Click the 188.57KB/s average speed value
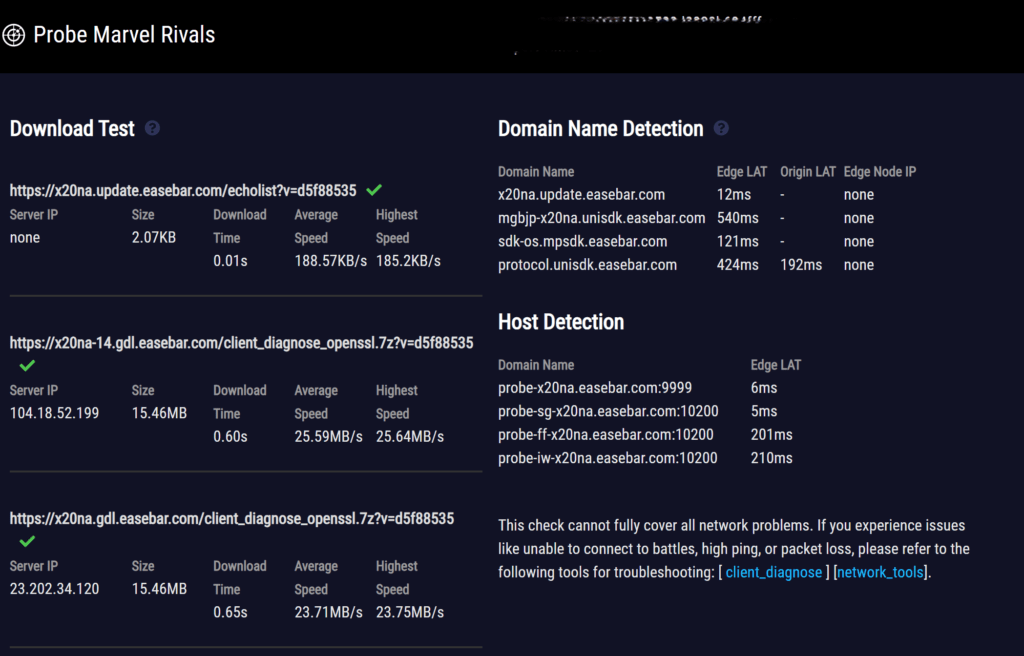Image resolution: width=1024 pixels, height=656 pixels. [x=330, y=261]
